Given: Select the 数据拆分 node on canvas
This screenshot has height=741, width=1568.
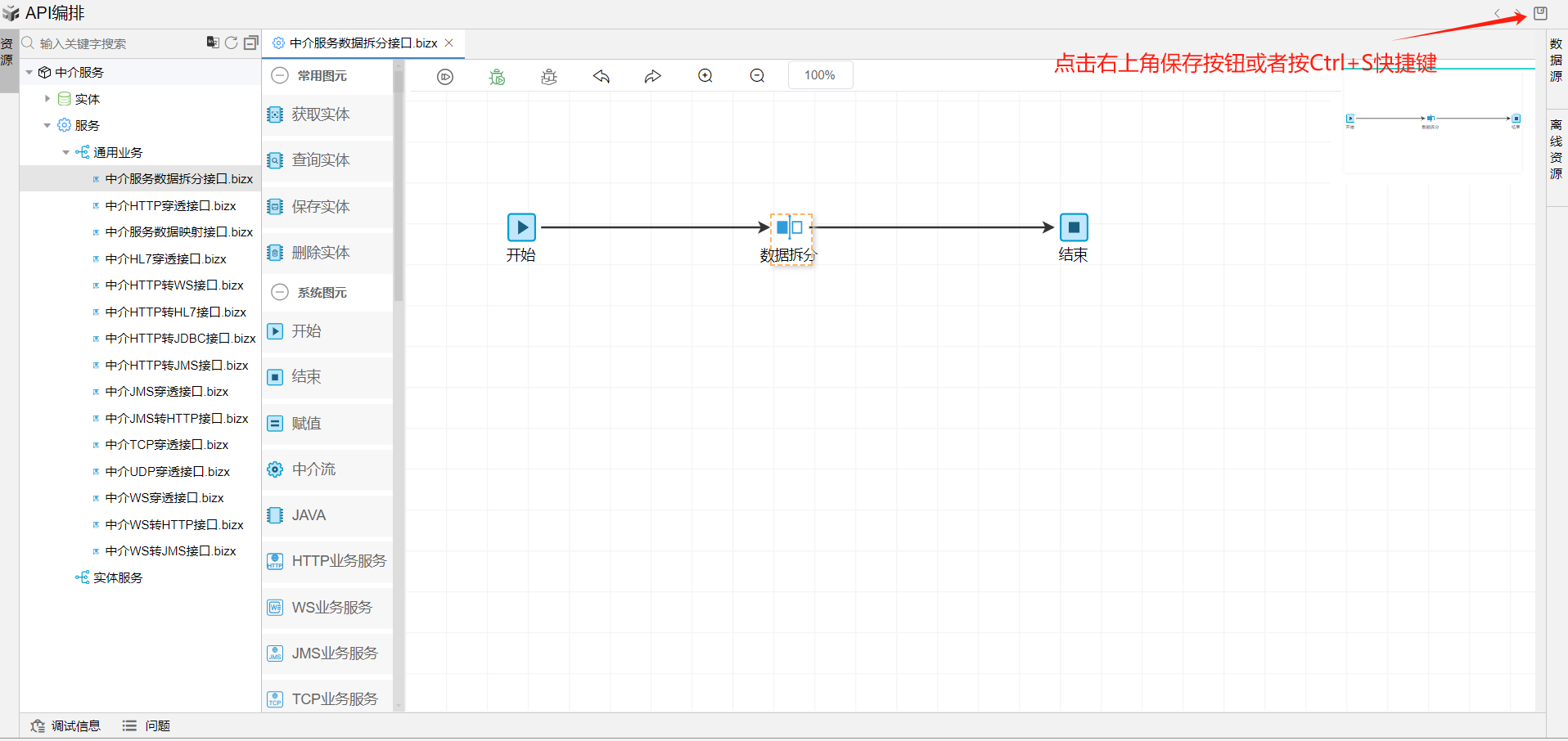Looking at the screenshot, I should click(789, 228).
